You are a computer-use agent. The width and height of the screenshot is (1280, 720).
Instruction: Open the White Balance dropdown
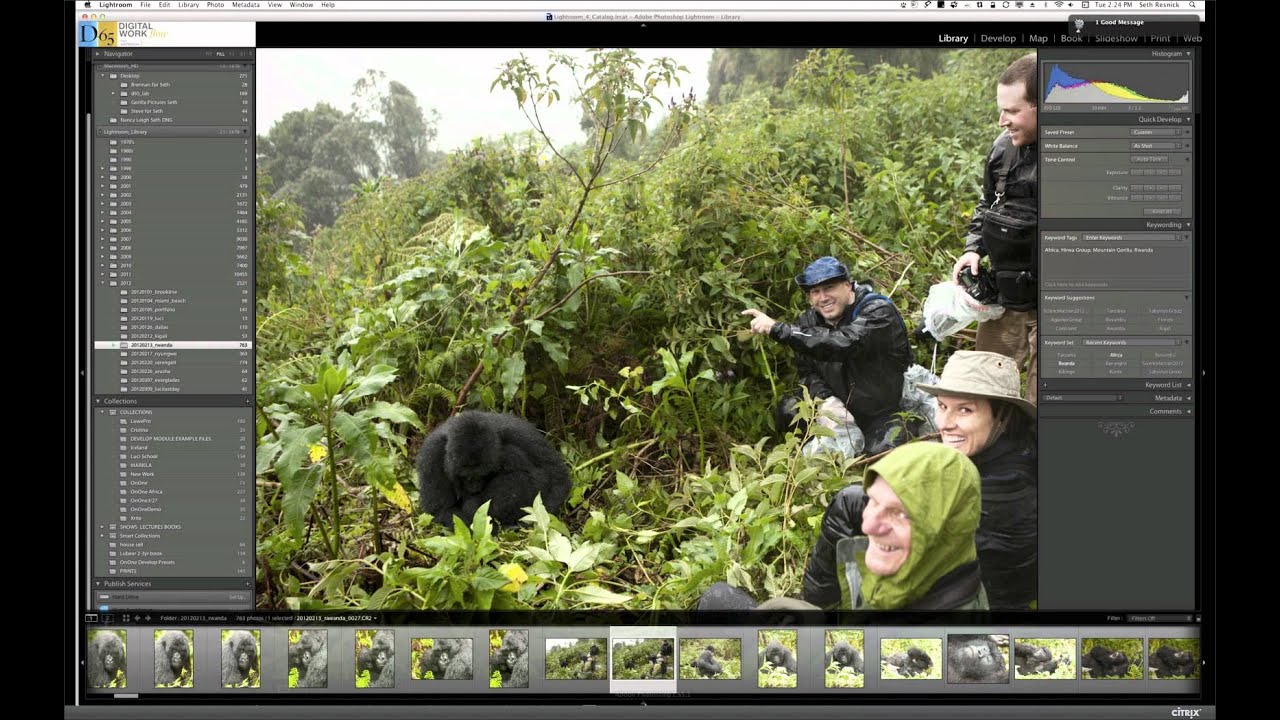1158,146
